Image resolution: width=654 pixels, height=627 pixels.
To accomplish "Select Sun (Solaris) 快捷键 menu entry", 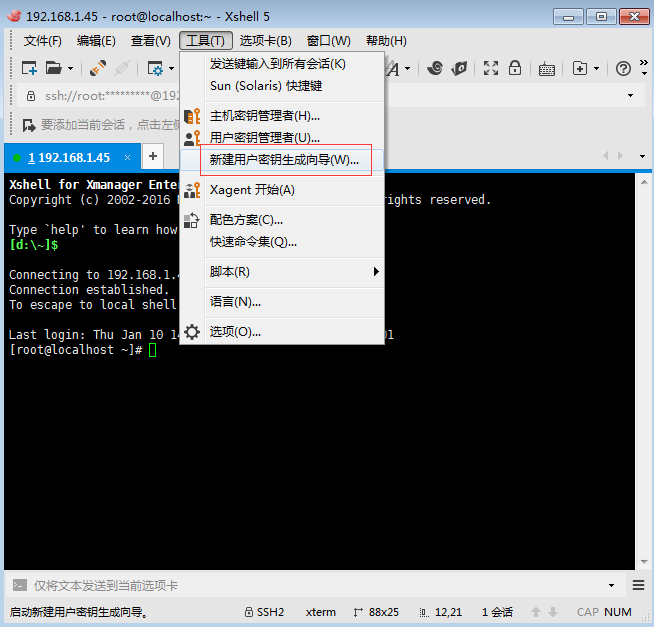I will pyautogui.click(x=282, y=86).
